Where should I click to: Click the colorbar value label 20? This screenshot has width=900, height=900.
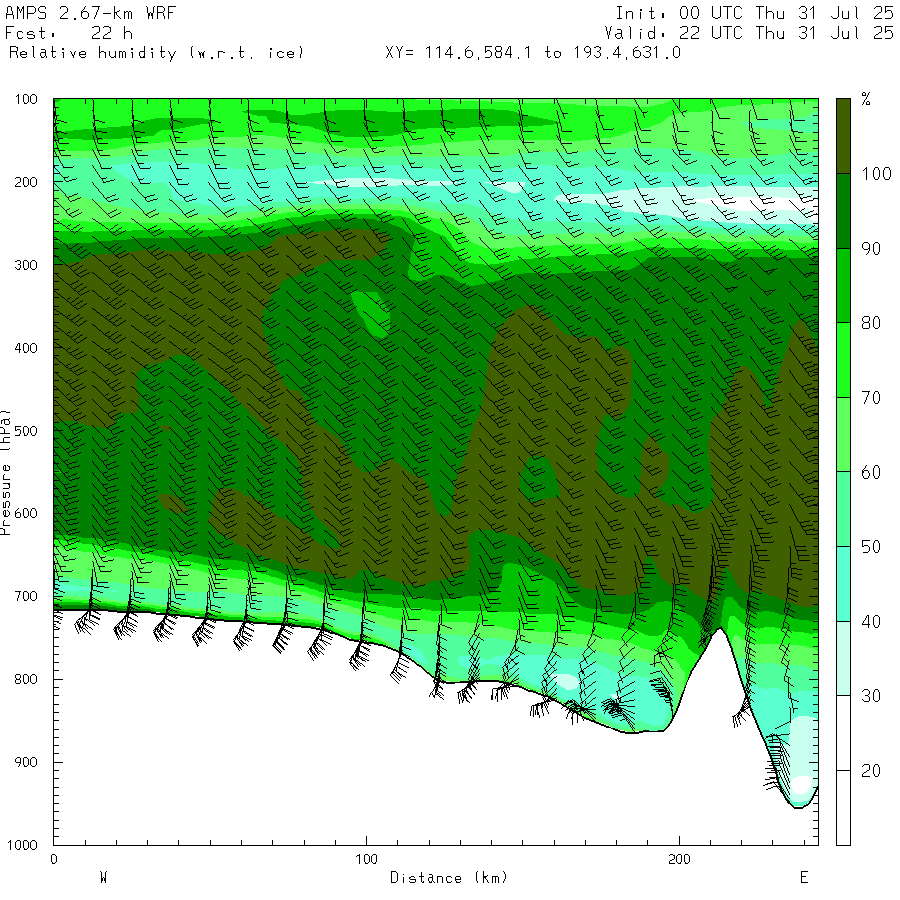click(x=871, y=771)
